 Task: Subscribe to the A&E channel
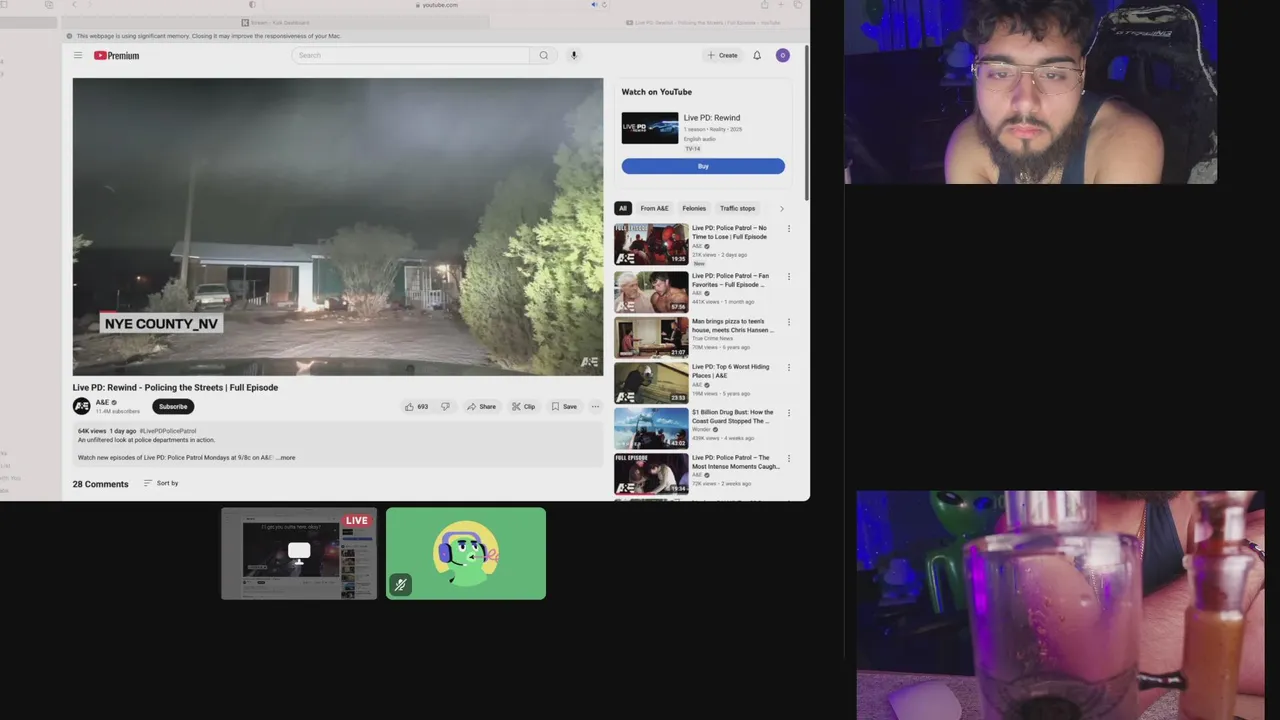point(173,406)
